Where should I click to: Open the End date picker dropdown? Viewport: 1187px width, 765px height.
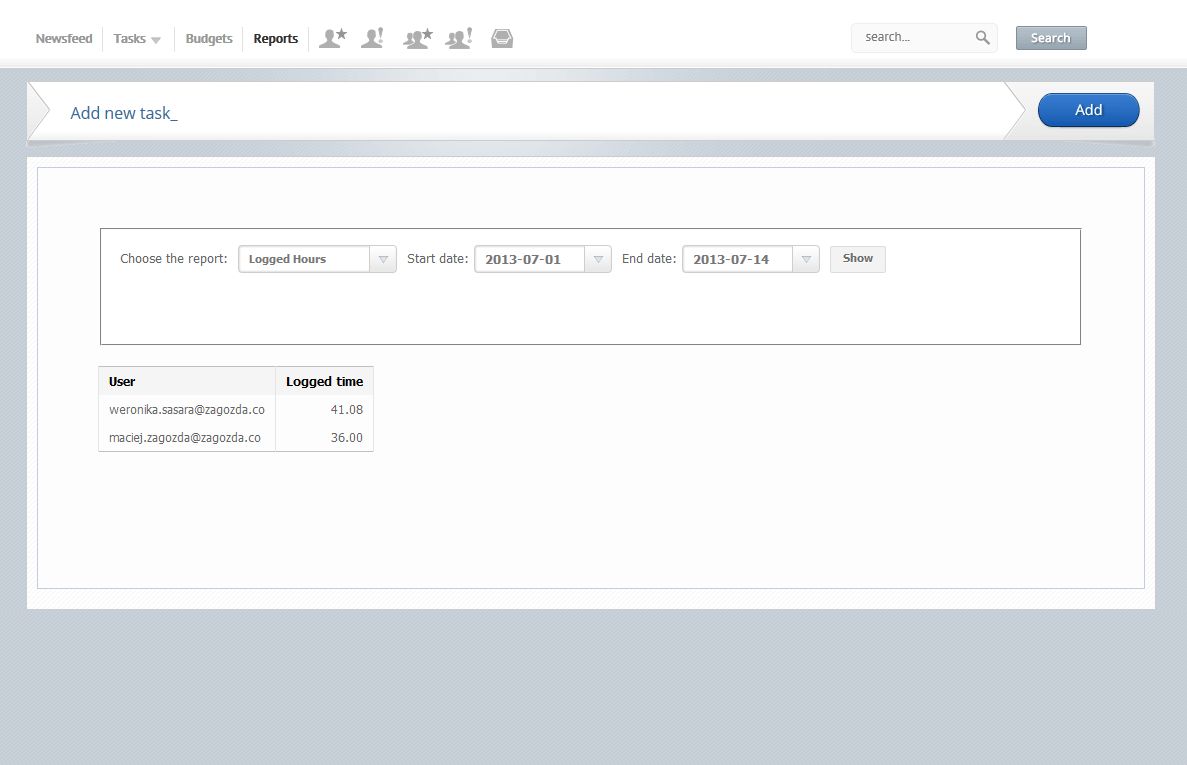pyautogui.click(x=808, y=259)
